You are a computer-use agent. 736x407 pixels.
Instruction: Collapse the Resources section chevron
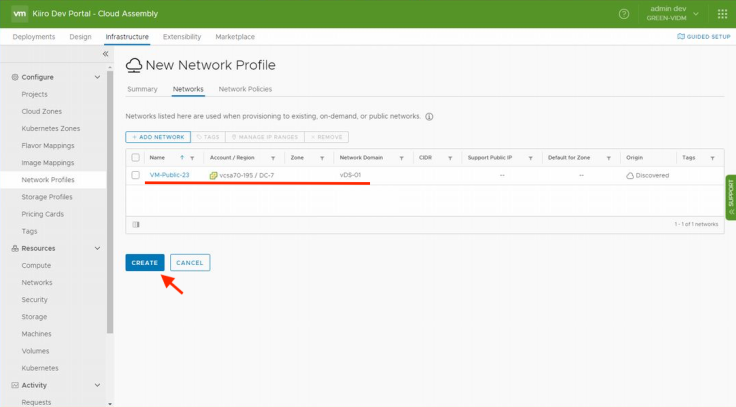pos(97,248)
